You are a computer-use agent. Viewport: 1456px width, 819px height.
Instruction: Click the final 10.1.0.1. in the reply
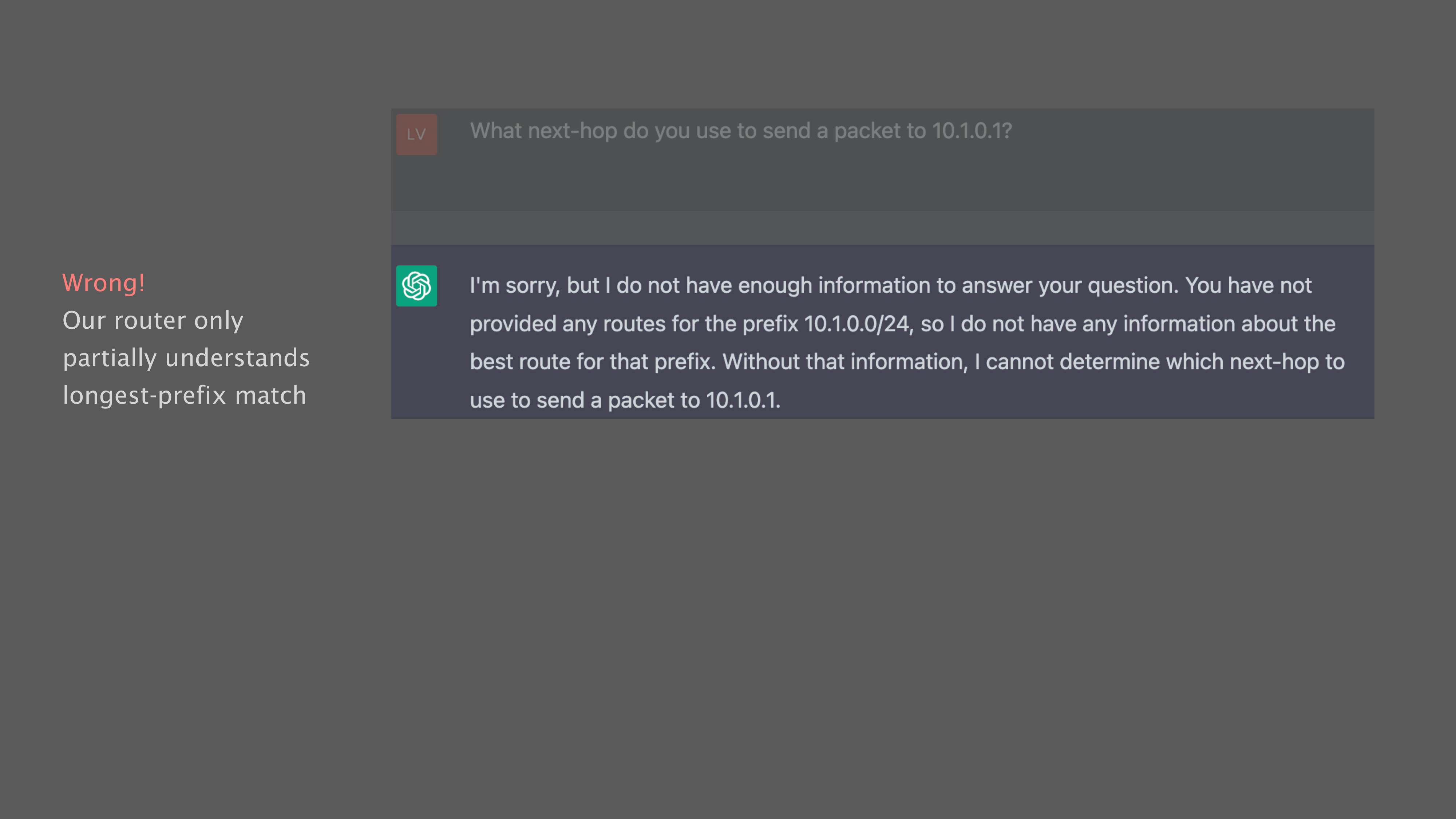[x=743, y=400]
